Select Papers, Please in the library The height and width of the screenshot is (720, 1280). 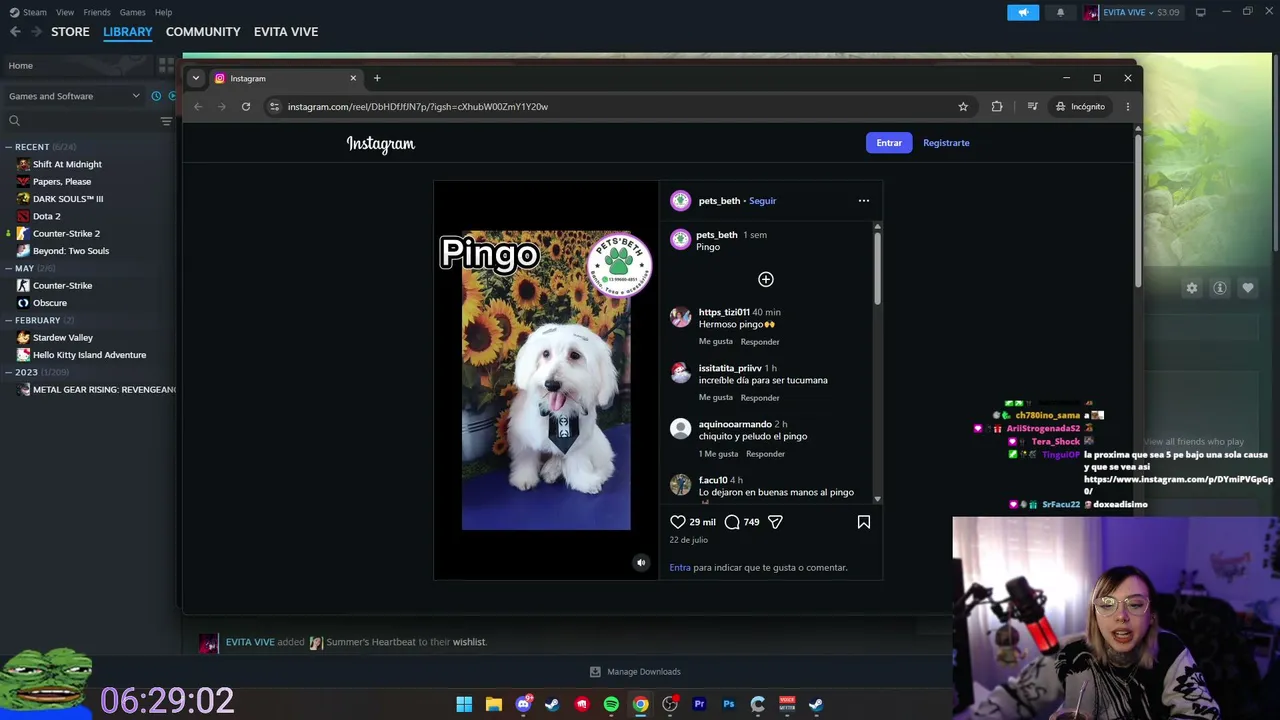click(x=62, y=182)
